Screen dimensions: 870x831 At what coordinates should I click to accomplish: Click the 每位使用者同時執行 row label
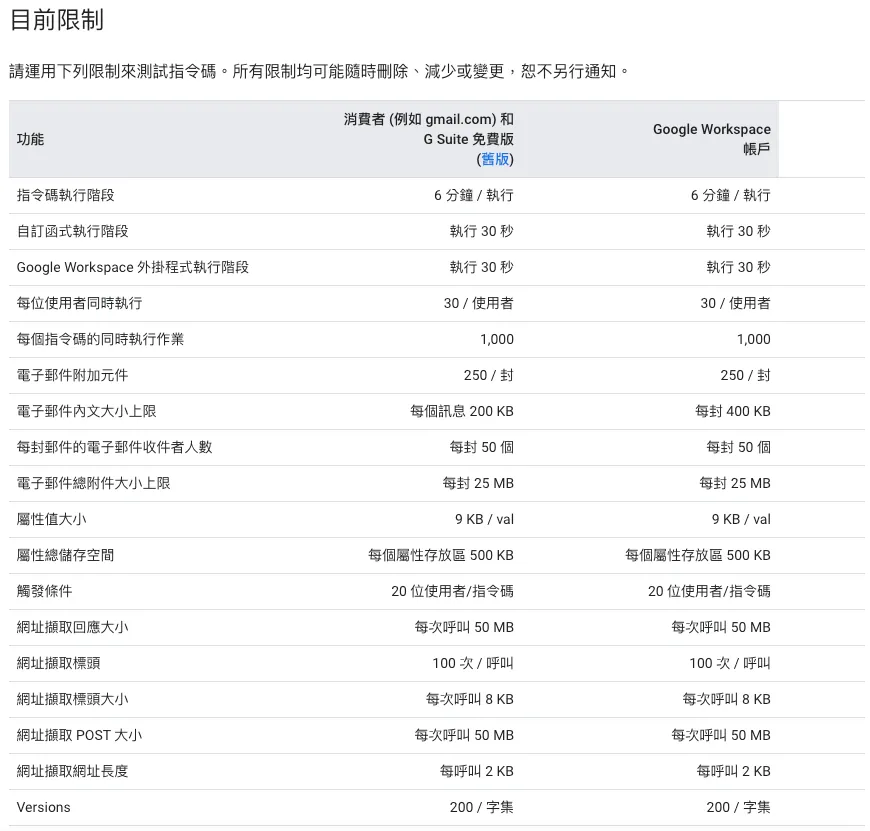coord(80,303)
